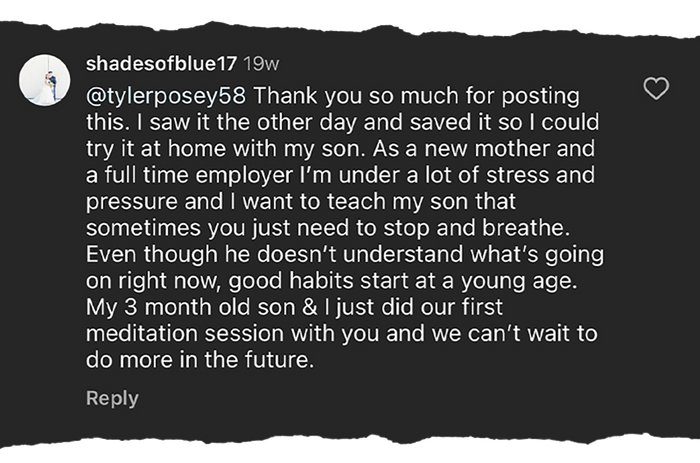Click Reply under the comment
The image size is (700, 463).
tap(112, 398)
